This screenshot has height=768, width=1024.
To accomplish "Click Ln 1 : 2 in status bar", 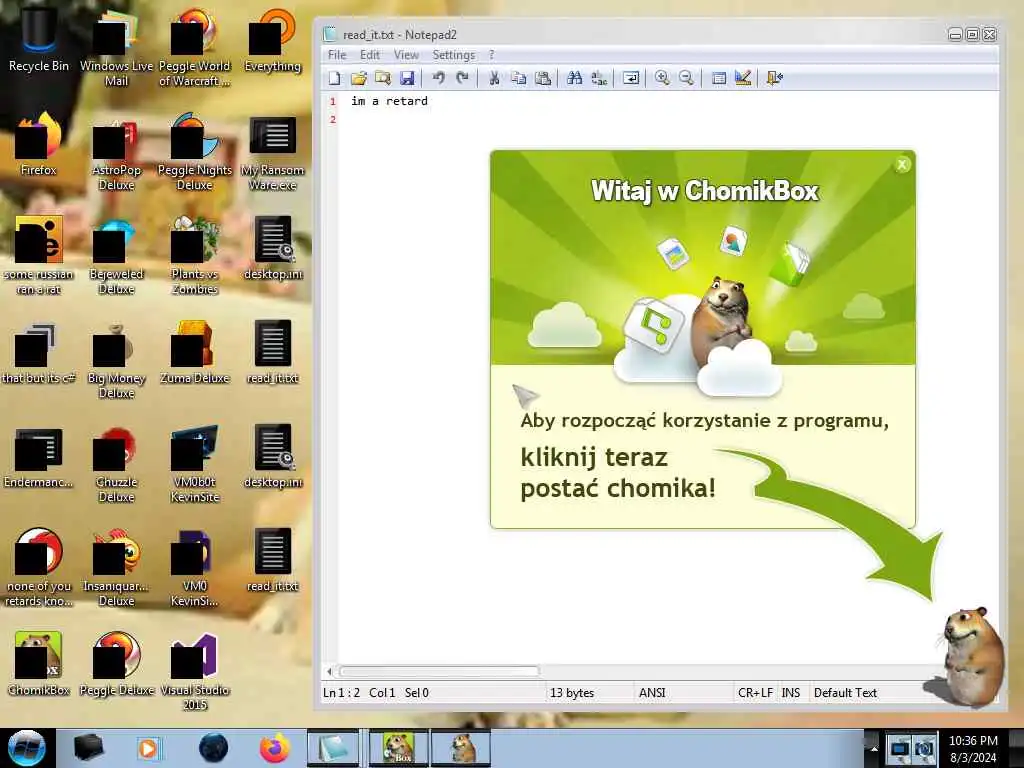I will pos(342,693).
